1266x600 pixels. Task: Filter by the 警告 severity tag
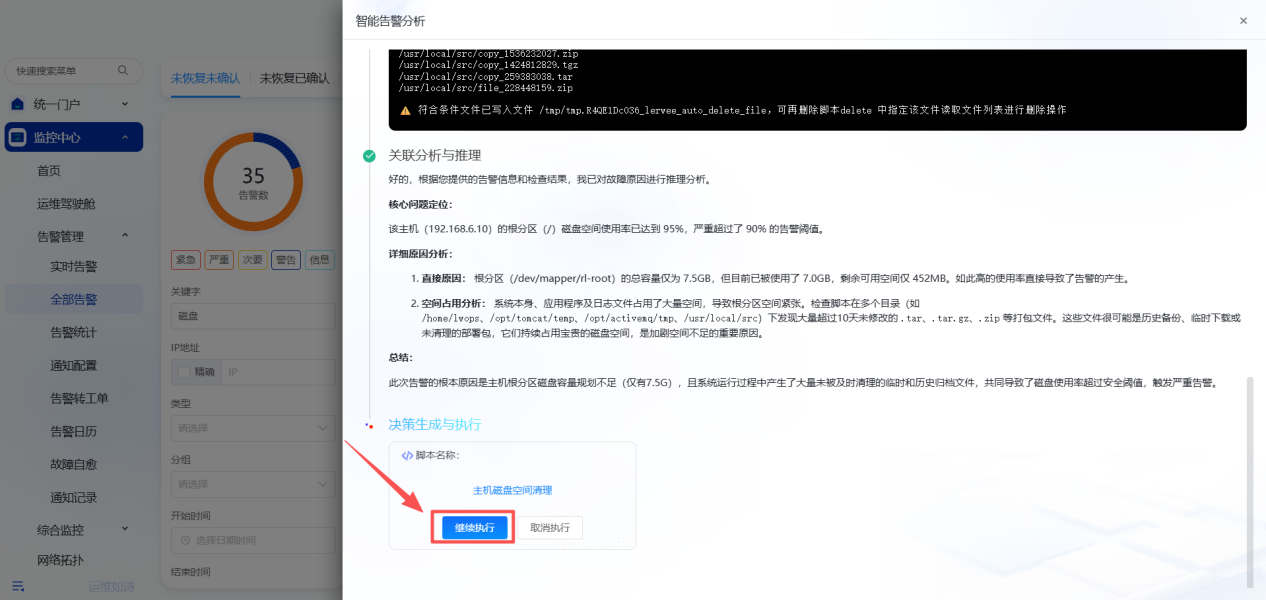pos(286,260)
